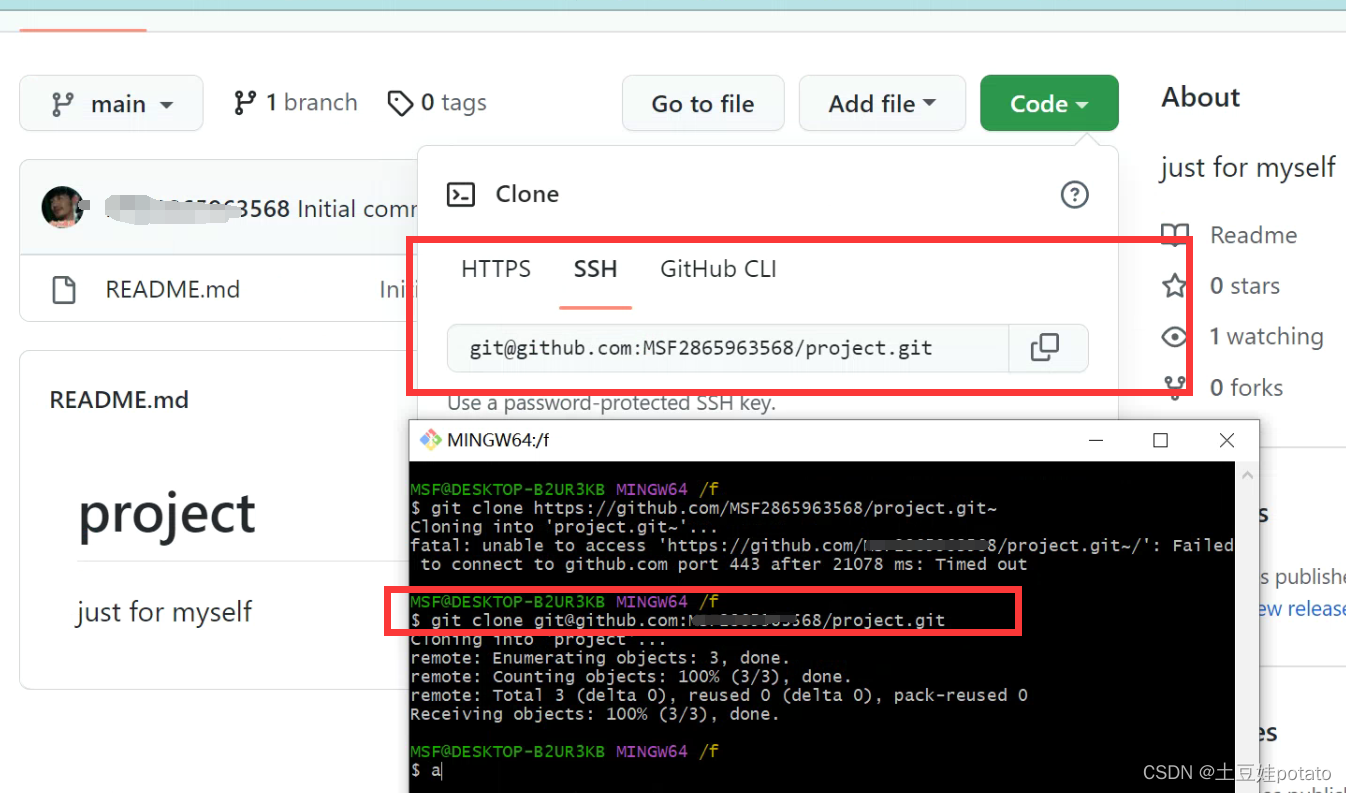Screen dimensions: 1346x793
Task: Open the Readme link in About
Action: click(x=1253, y=235)
